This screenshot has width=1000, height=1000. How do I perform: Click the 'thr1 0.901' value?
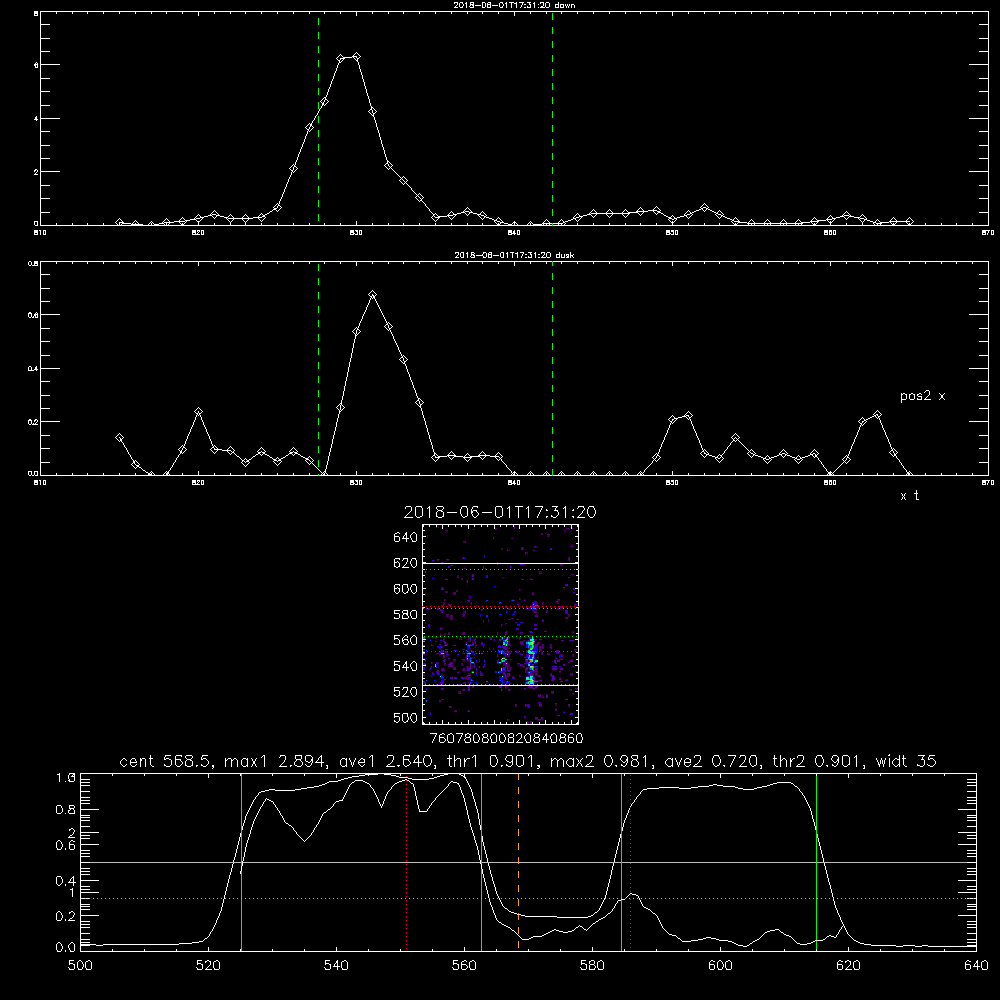click(495, 761)
